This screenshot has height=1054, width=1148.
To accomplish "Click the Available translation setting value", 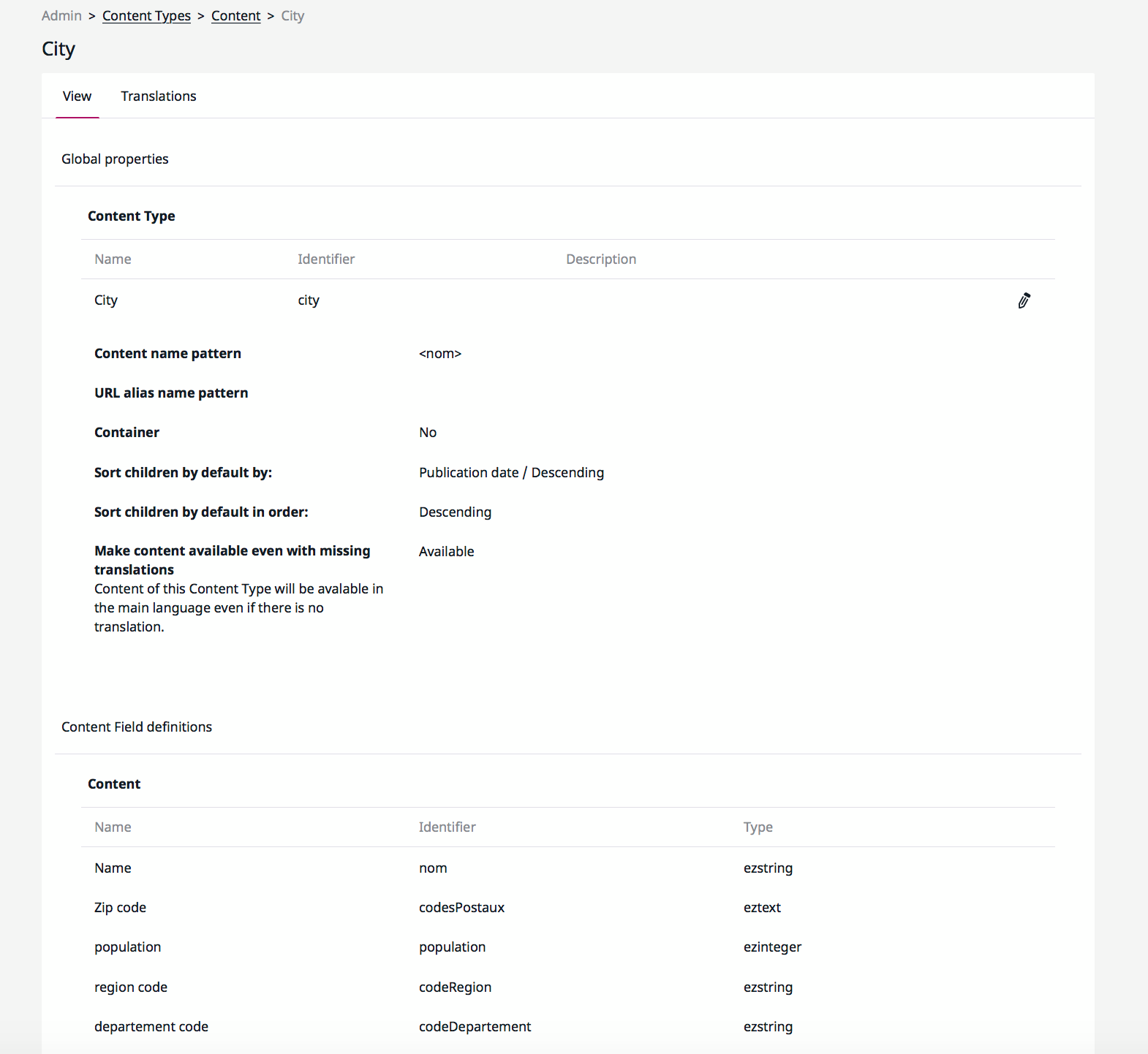I will coord(446,552).
